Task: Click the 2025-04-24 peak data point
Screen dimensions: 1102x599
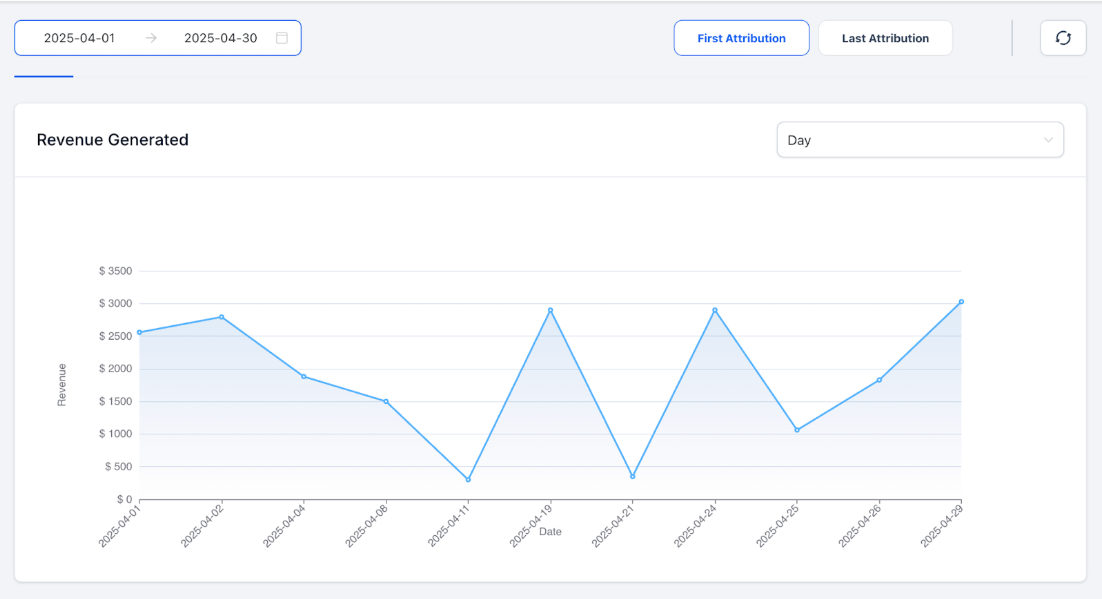Action: point(715,310)
